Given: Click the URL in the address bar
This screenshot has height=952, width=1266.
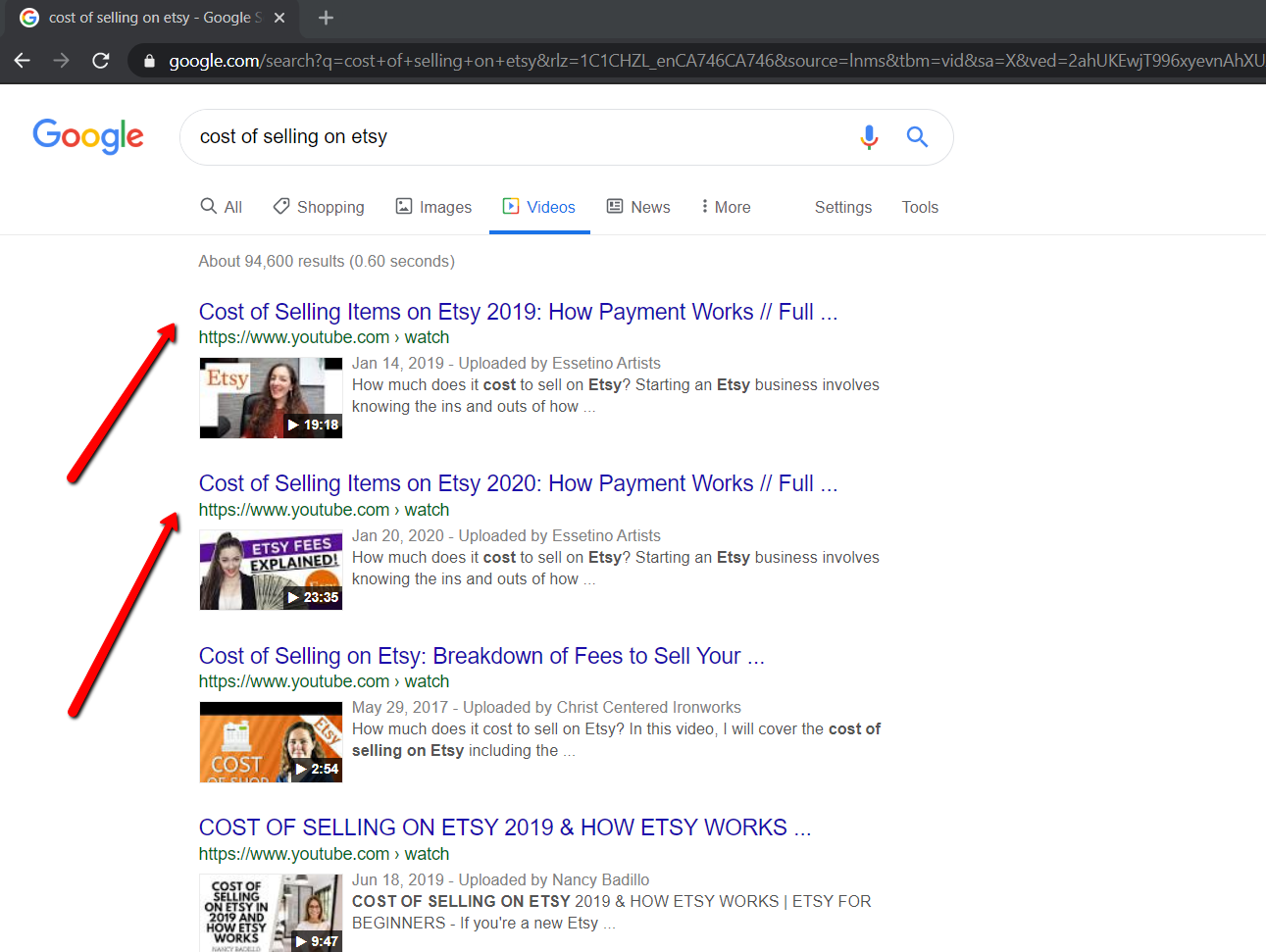Looking at the screenshot, I should (x=716, y=61).
